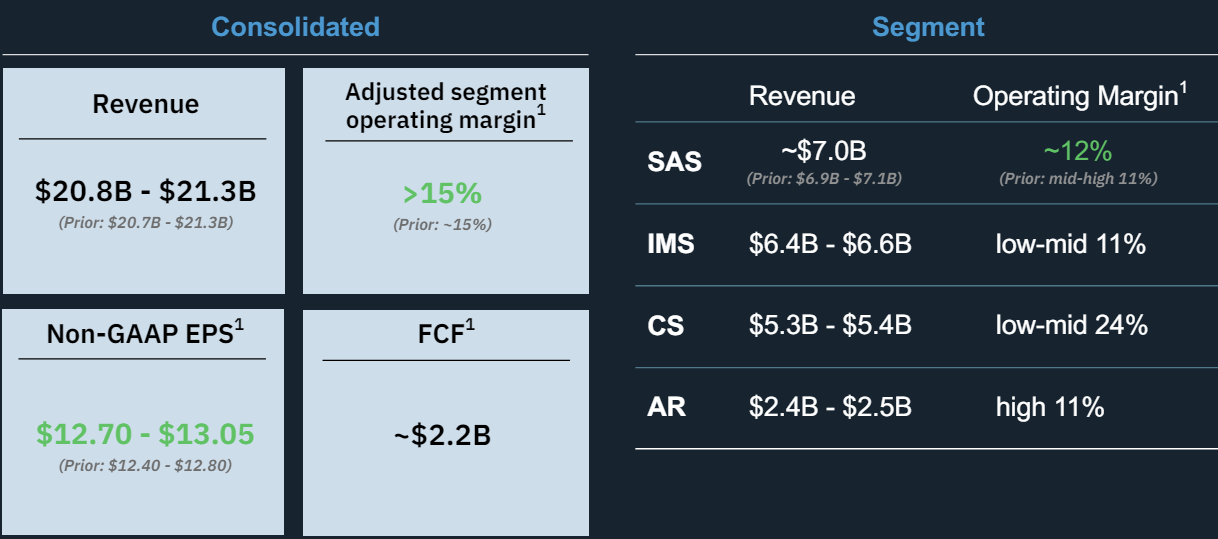Click the SAS segment row label
Image resolution: width=1218 pixels, height=539 pixels.
[x=675, y=161]
